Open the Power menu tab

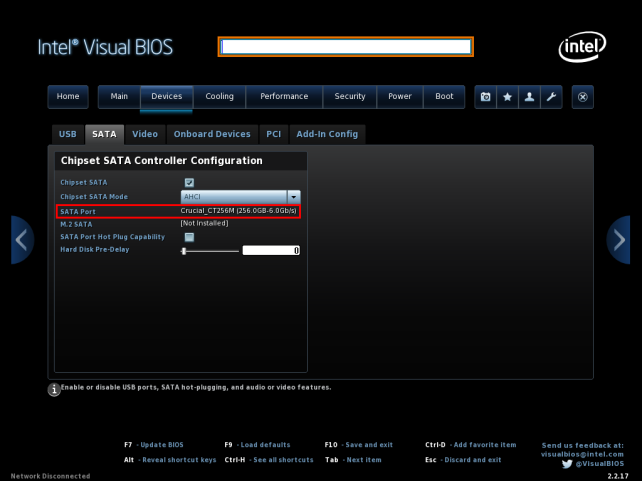point(400,97)
